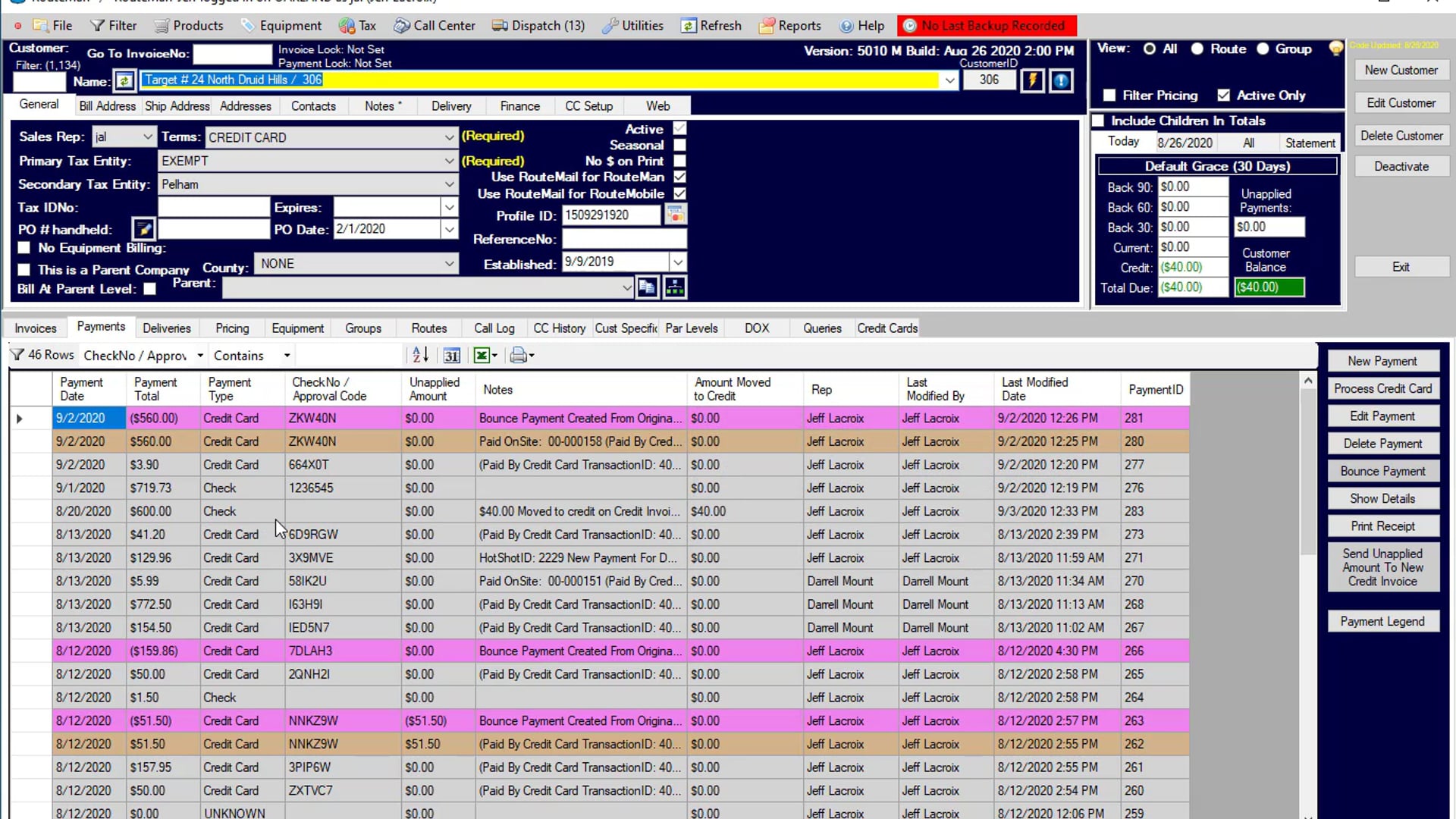Click the lightning bolt icon beside CustomerID
1456x819 pixels.
point(1032,80)
